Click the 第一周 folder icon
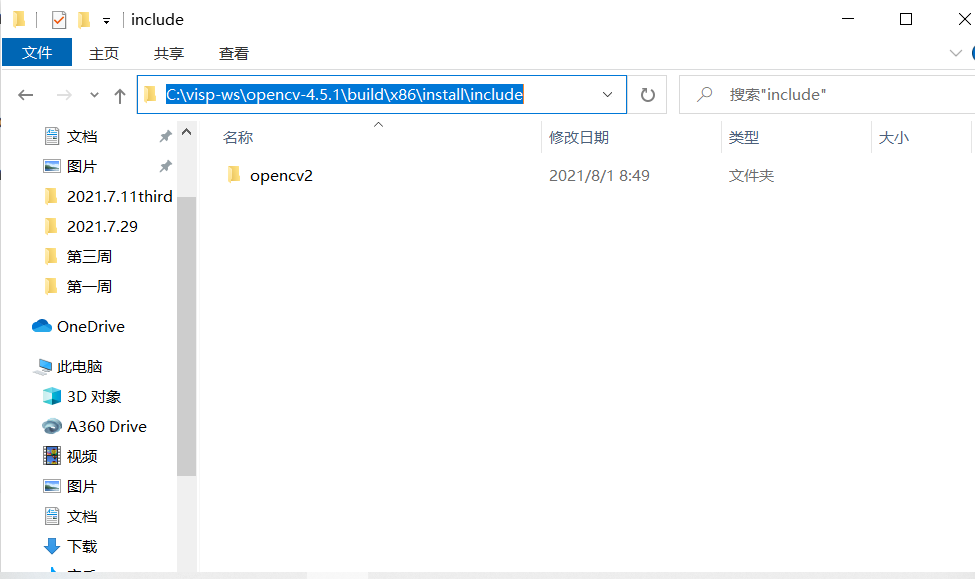 [x=51, y=286]
